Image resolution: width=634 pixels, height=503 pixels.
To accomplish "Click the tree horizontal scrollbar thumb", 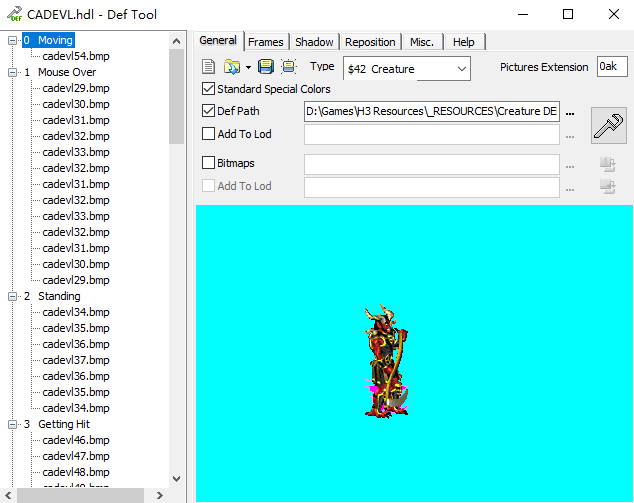I will pos(80,495).
